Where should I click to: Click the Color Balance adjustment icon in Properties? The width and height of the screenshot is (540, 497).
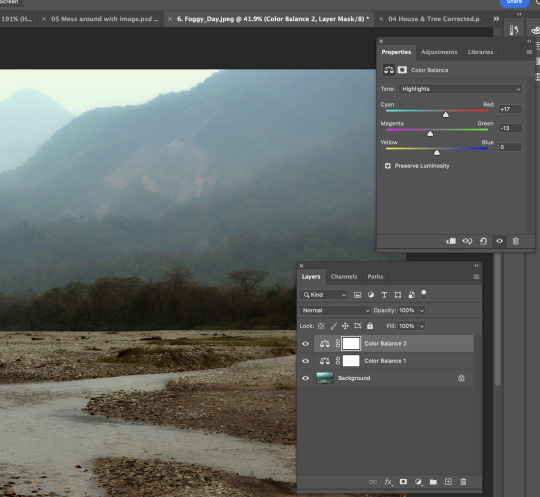coord(389,70)
